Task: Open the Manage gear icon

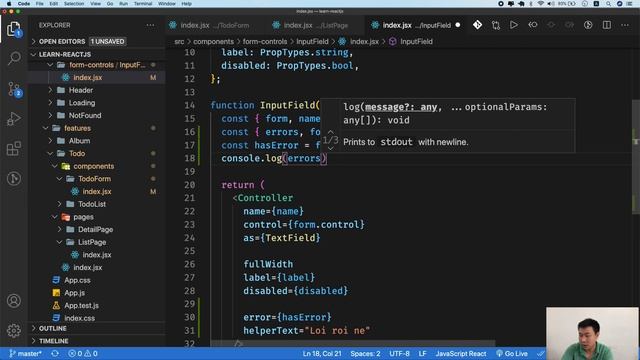Action: (14, 330)
